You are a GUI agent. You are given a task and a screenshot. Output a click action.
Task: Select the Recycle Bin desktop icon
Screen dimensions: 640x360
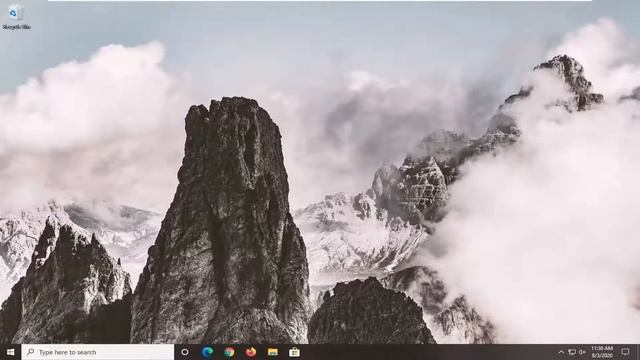[16, 17]
